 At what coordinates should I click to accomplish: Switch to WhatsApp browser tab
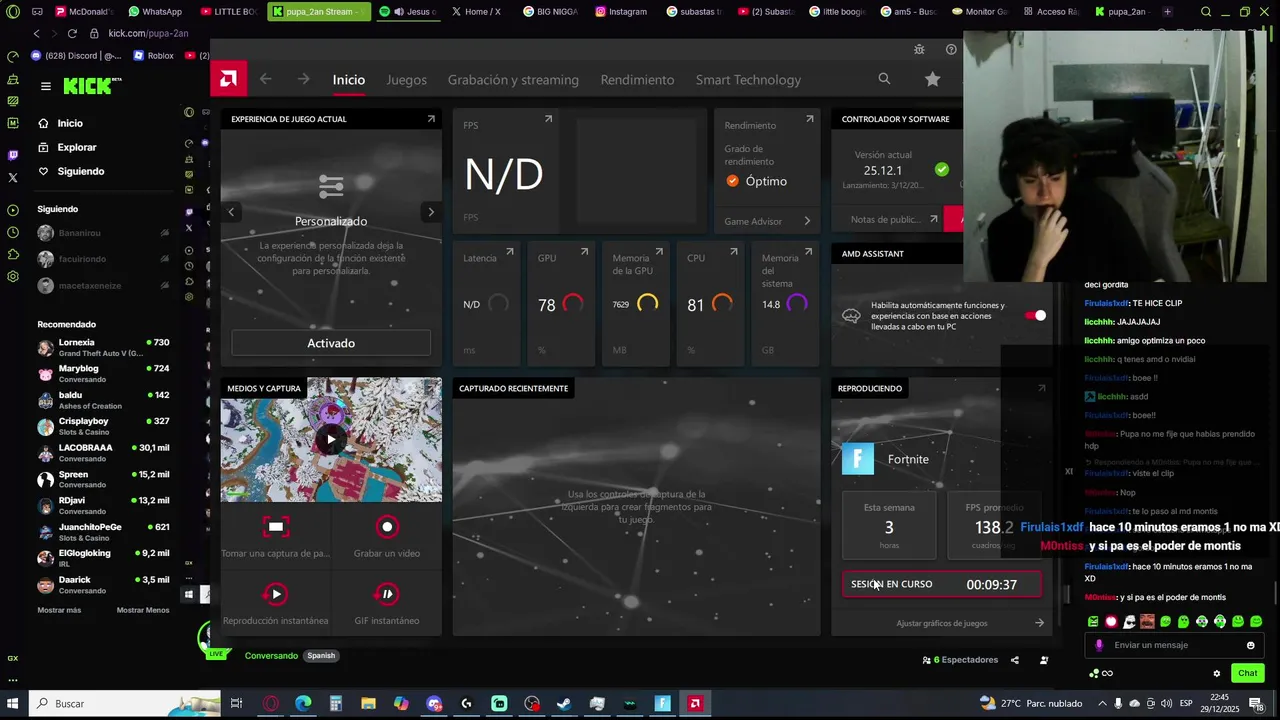[155, 12]
